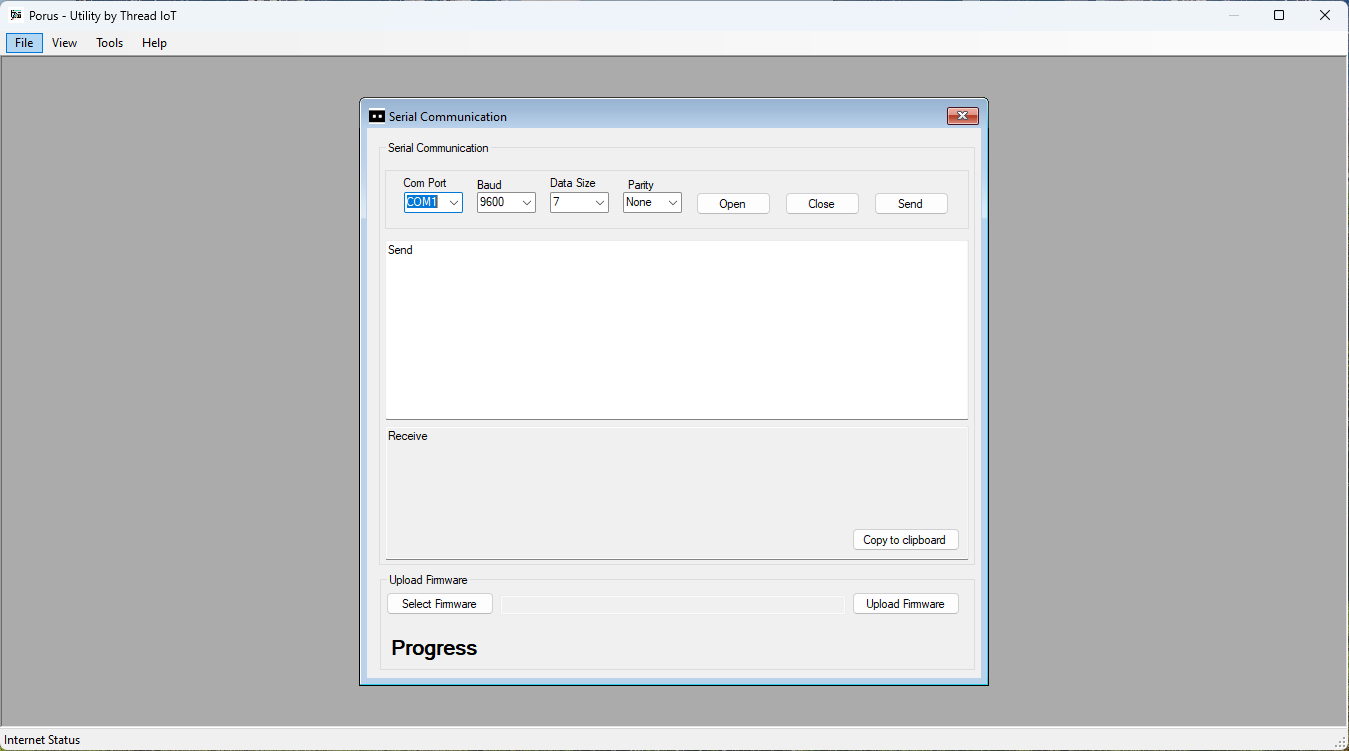The height and width of the screenshot is (751, 1349).
Task: Click the Send button
Action: tap(910, 204)
